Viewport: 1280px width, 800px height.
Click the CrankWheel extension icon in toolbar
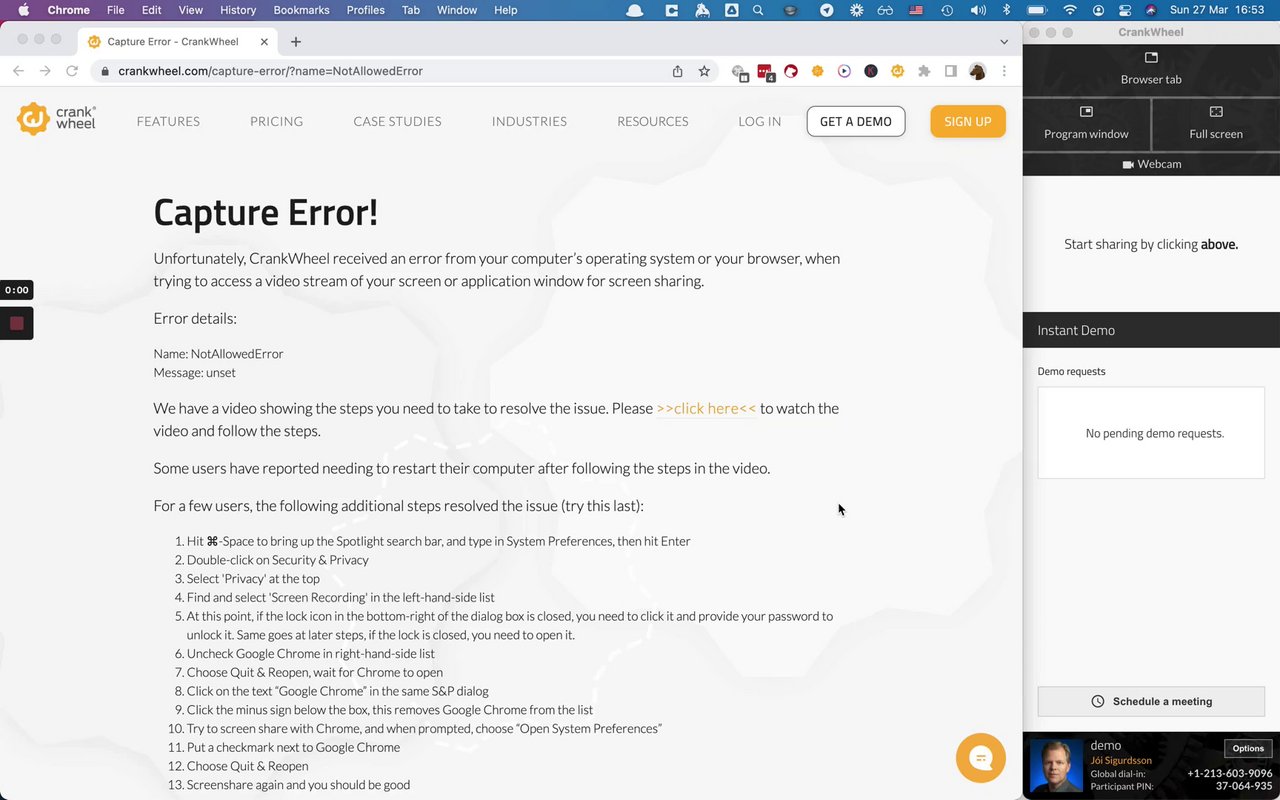(897, 71)
